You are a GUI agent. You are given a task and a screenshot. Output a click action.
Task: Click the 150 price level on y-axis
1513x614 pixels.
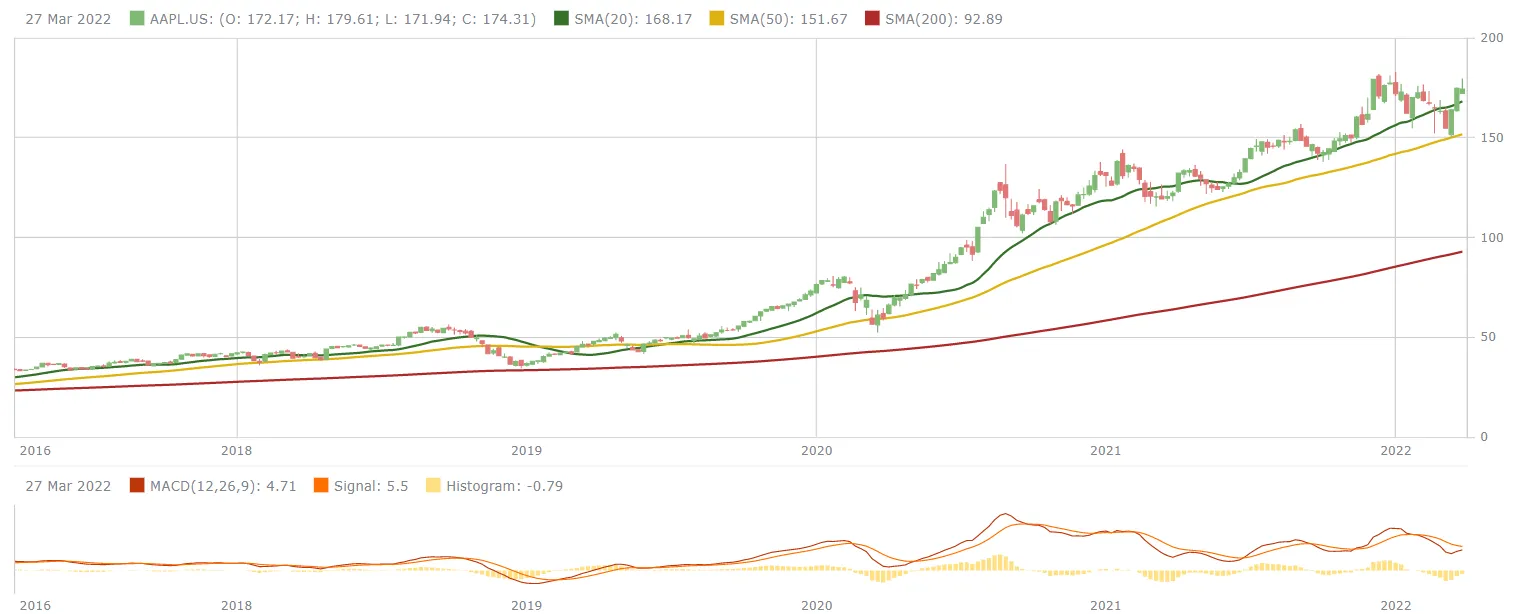pyautogui.click(x=1483, y=137)
